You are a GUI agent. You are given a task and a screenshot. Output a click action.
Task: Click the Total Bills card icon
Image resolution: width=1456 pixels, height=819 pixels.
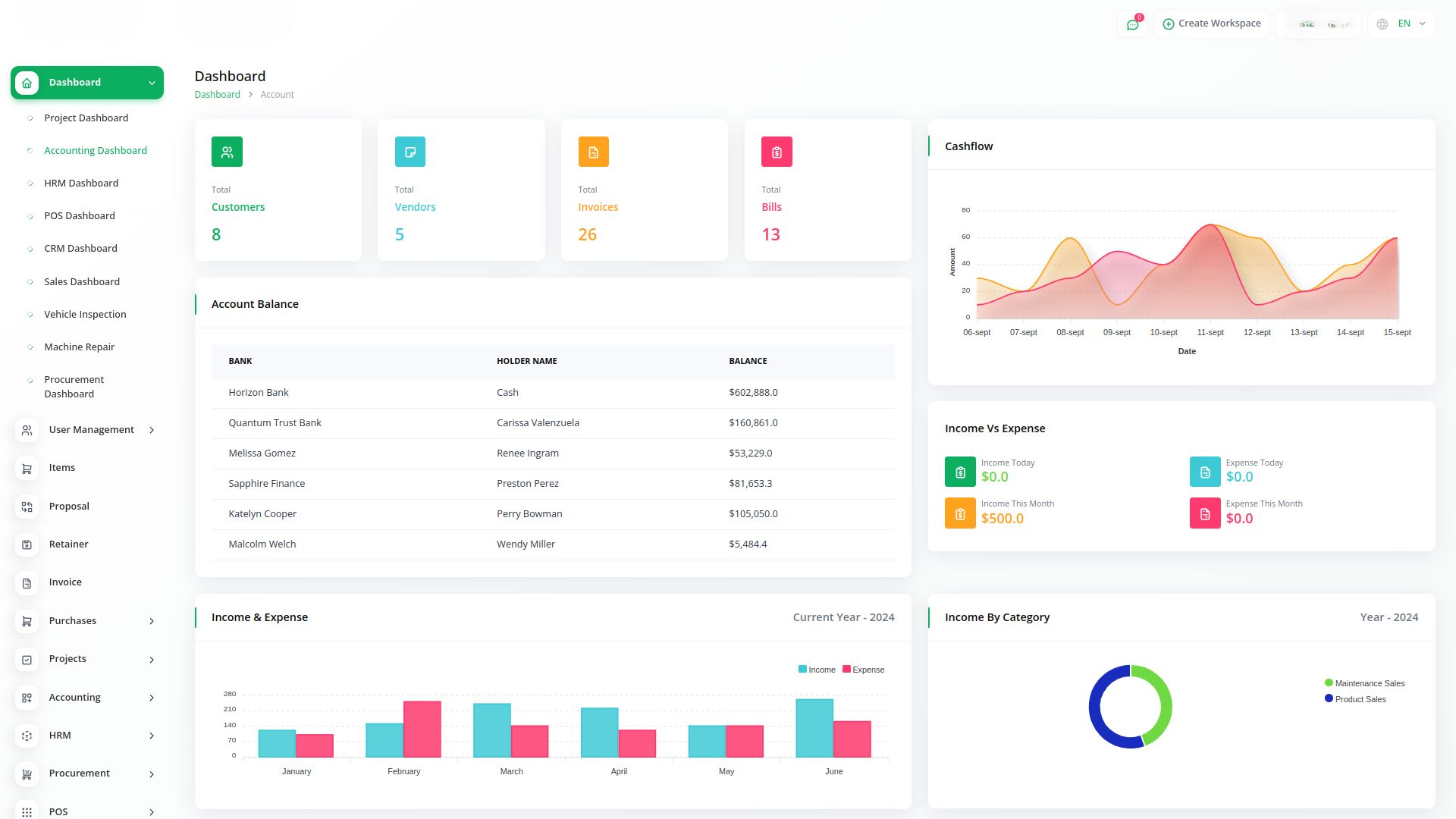click(x=777, y=152)
